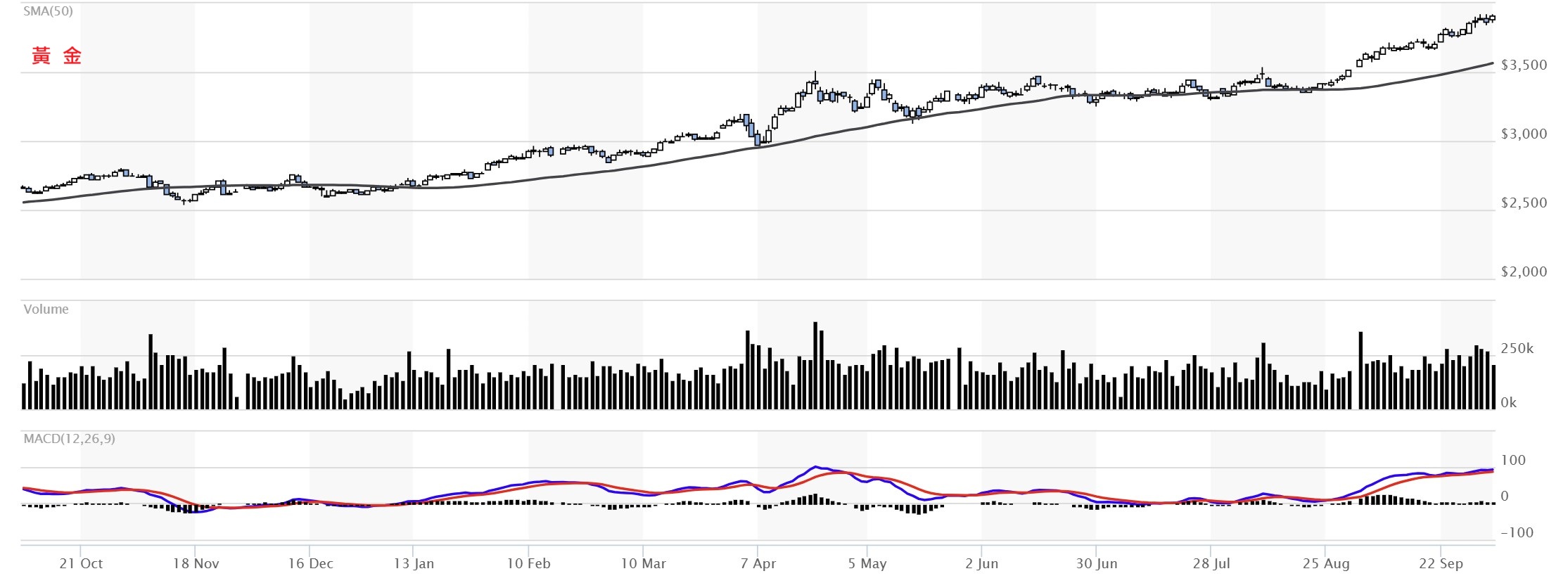
Task: Click the $2,000 price axis label
Action: (x=1524, y=272)
